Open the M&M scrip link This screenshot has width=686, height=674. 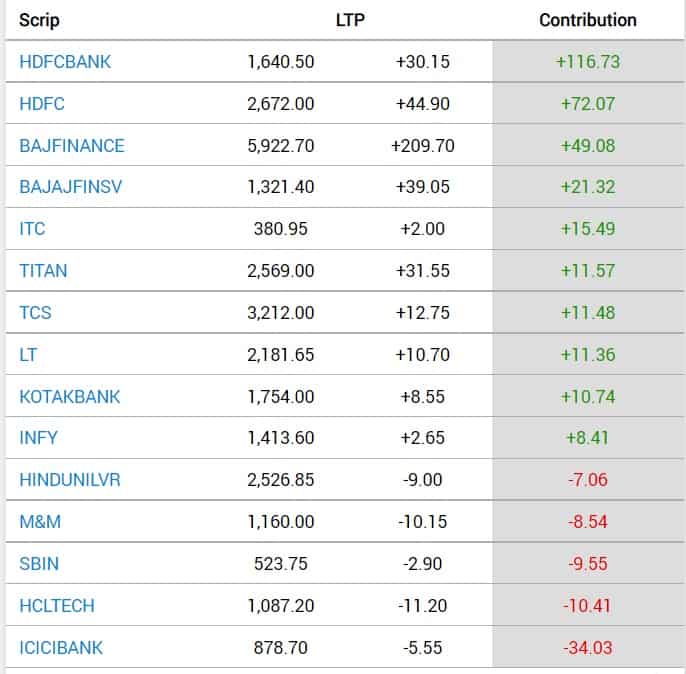tap(40, 522)
